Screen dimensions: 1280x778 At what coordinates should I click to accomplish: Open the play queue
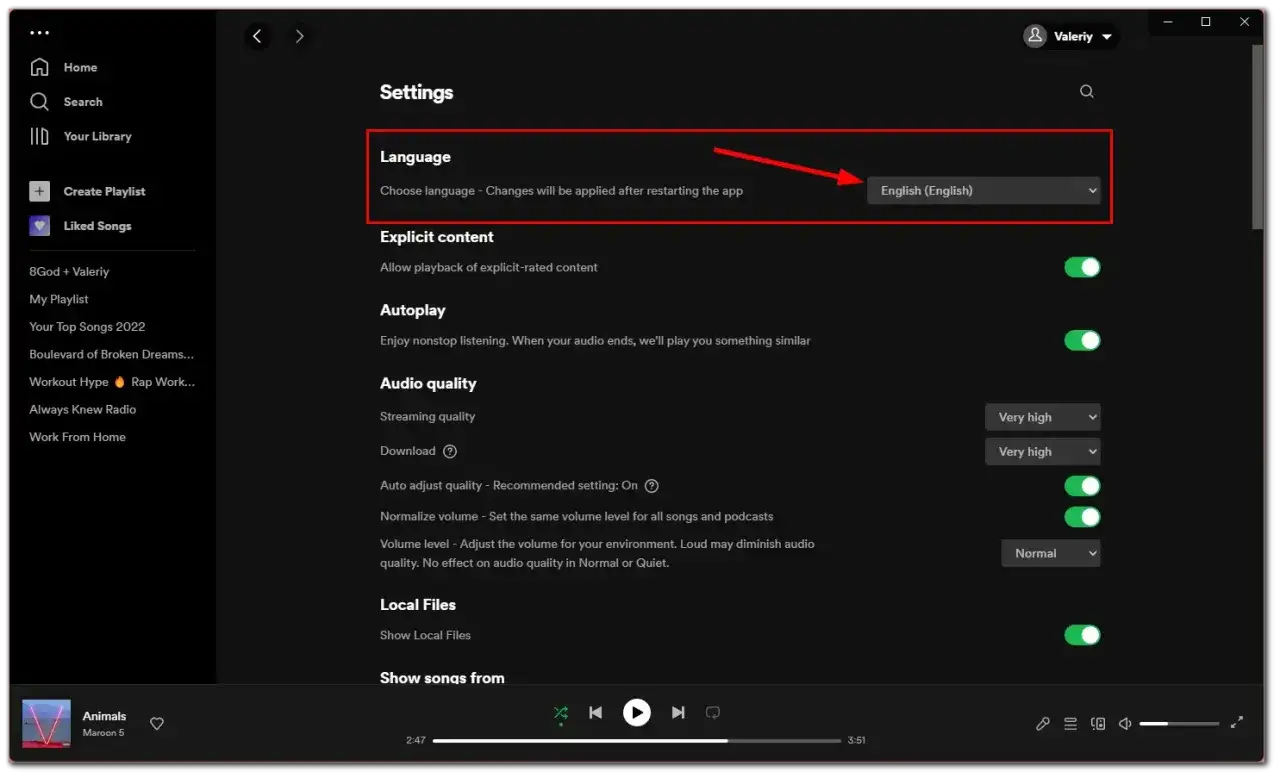1070,723
